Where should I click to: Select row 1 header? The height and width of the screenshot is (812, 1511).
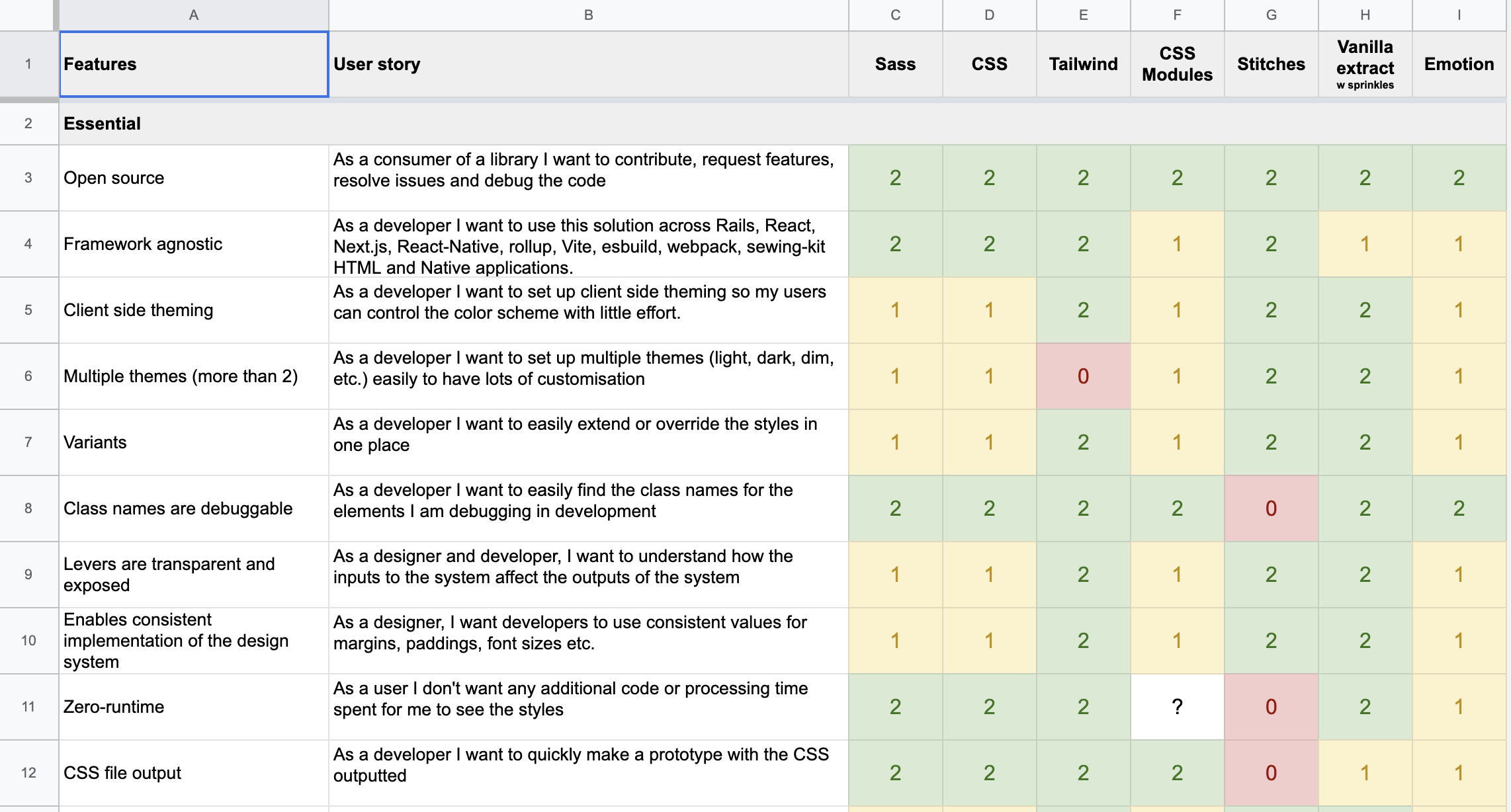click(x=28, y=64)
